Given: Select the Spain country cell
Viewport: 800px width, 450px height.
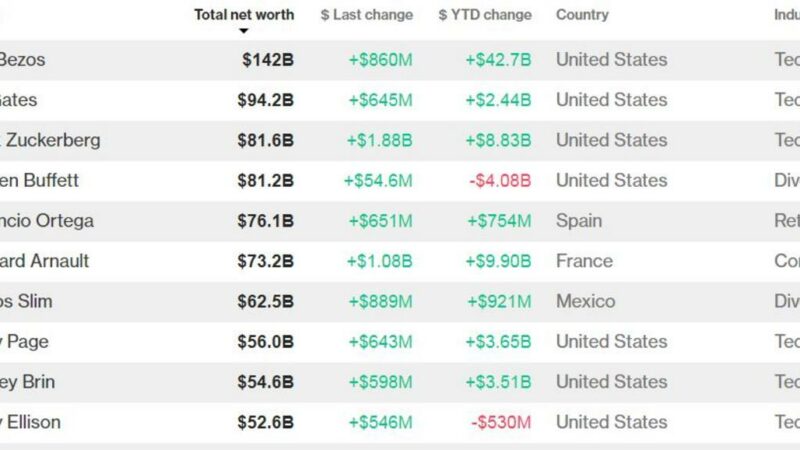Looking at the screenshot, I should click(x=579, y=221).
